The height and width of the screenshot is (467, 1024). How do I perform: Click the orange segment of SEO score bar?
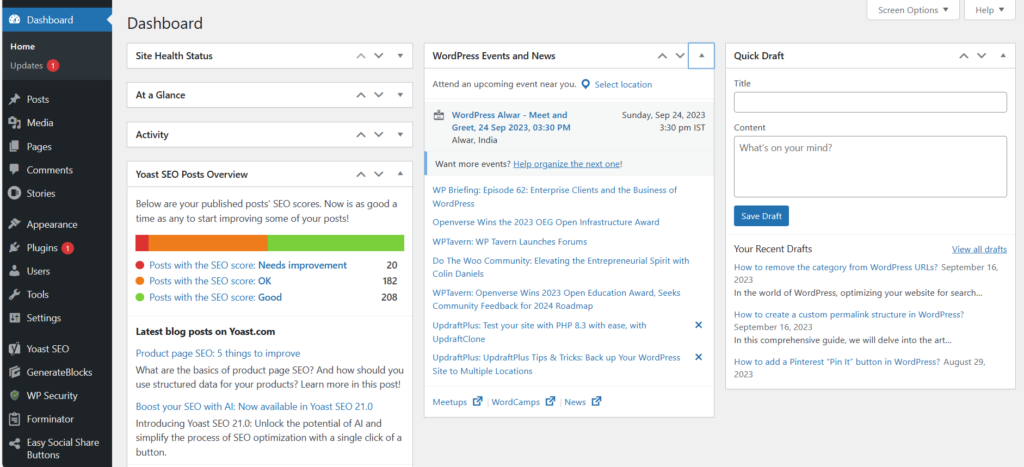208,243
